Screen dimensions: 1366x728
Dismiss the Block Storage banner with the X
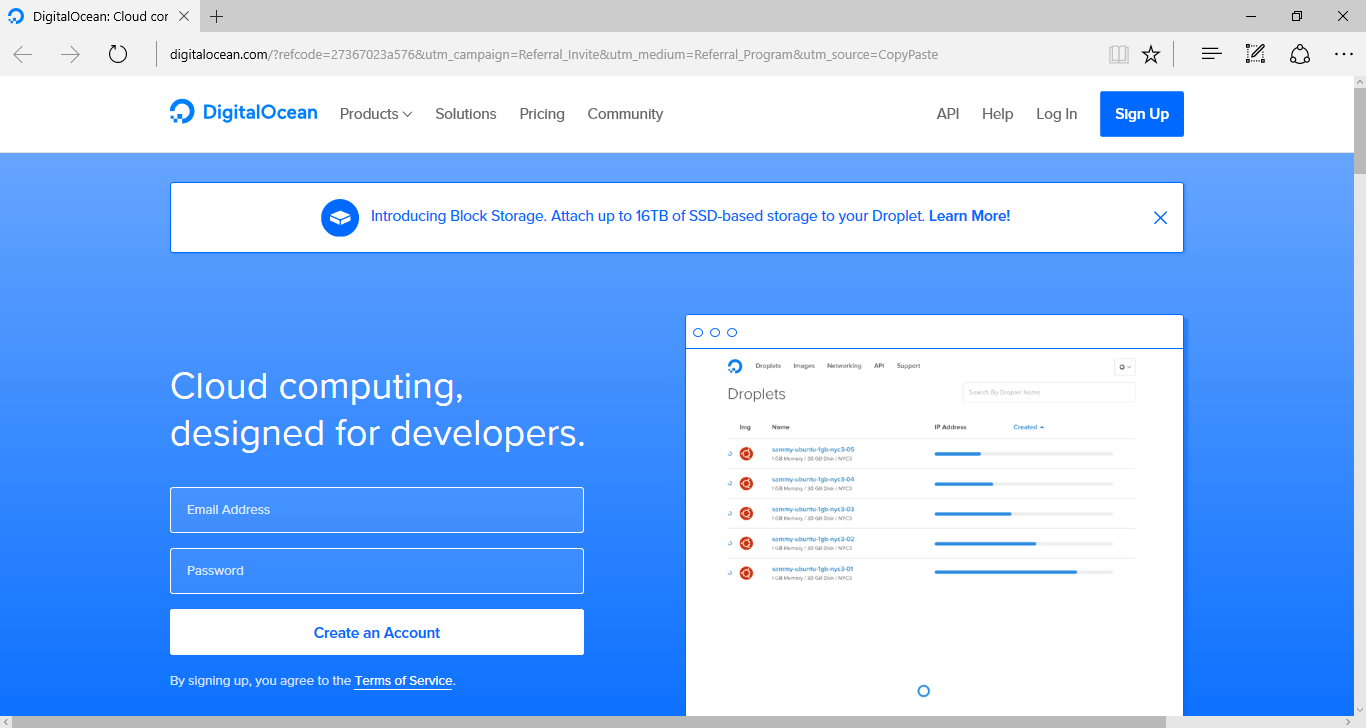1160,217
